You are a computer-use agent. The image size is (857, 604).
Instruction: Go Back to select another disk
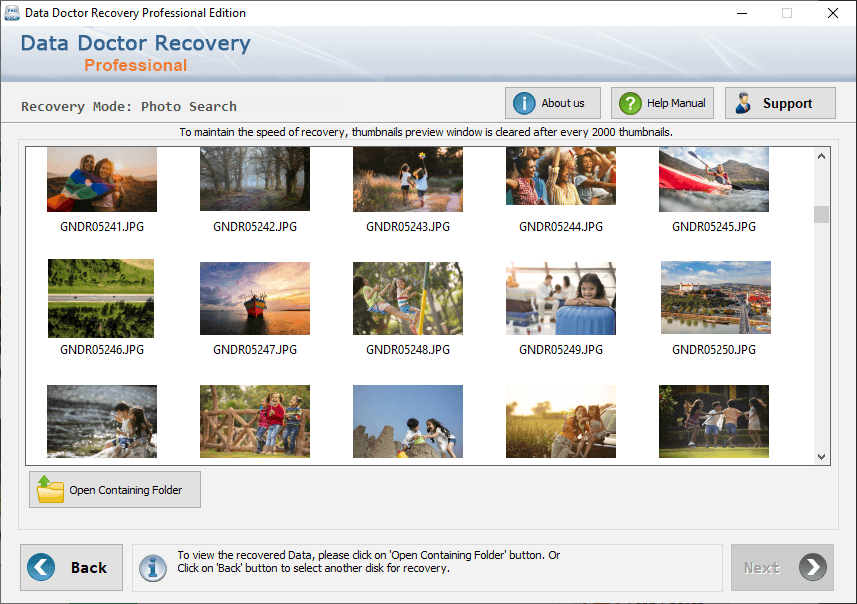(x=72, y=567)
